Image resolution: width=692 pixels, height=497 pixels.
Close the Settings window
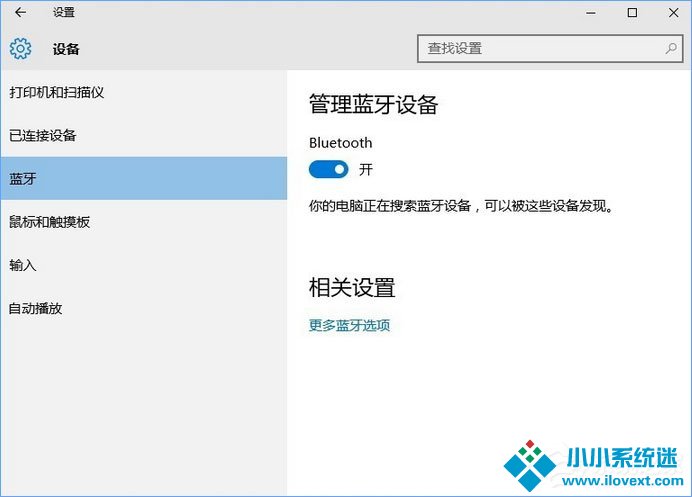tap(673, 13)
